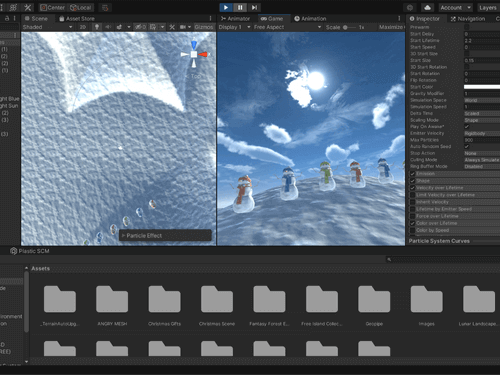500x375 pixels.
Task: Click Maximize On Play button
Action: click(391, 27)
